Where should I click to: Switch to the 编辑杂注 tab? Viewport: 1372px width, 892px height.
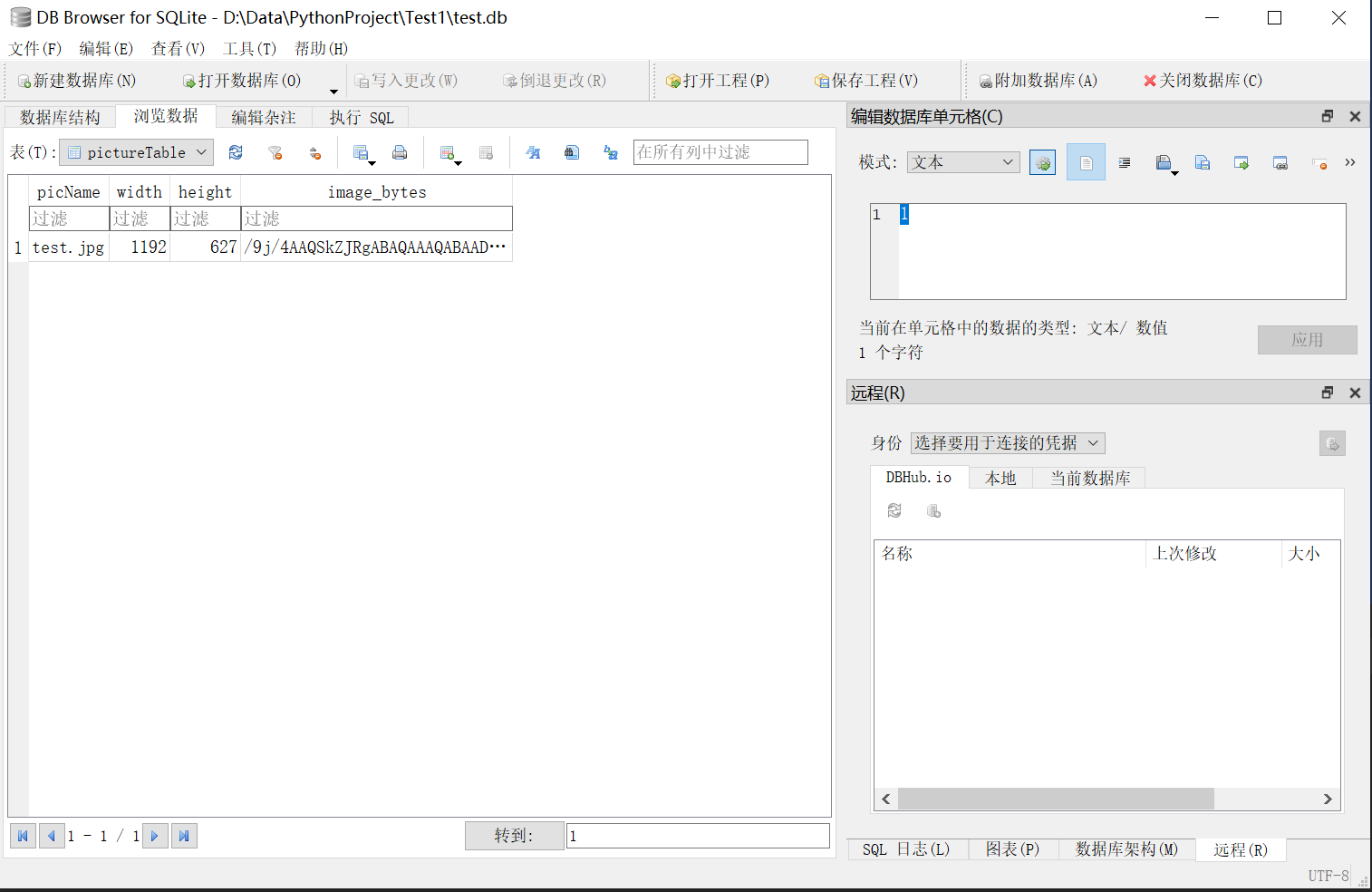264,117
